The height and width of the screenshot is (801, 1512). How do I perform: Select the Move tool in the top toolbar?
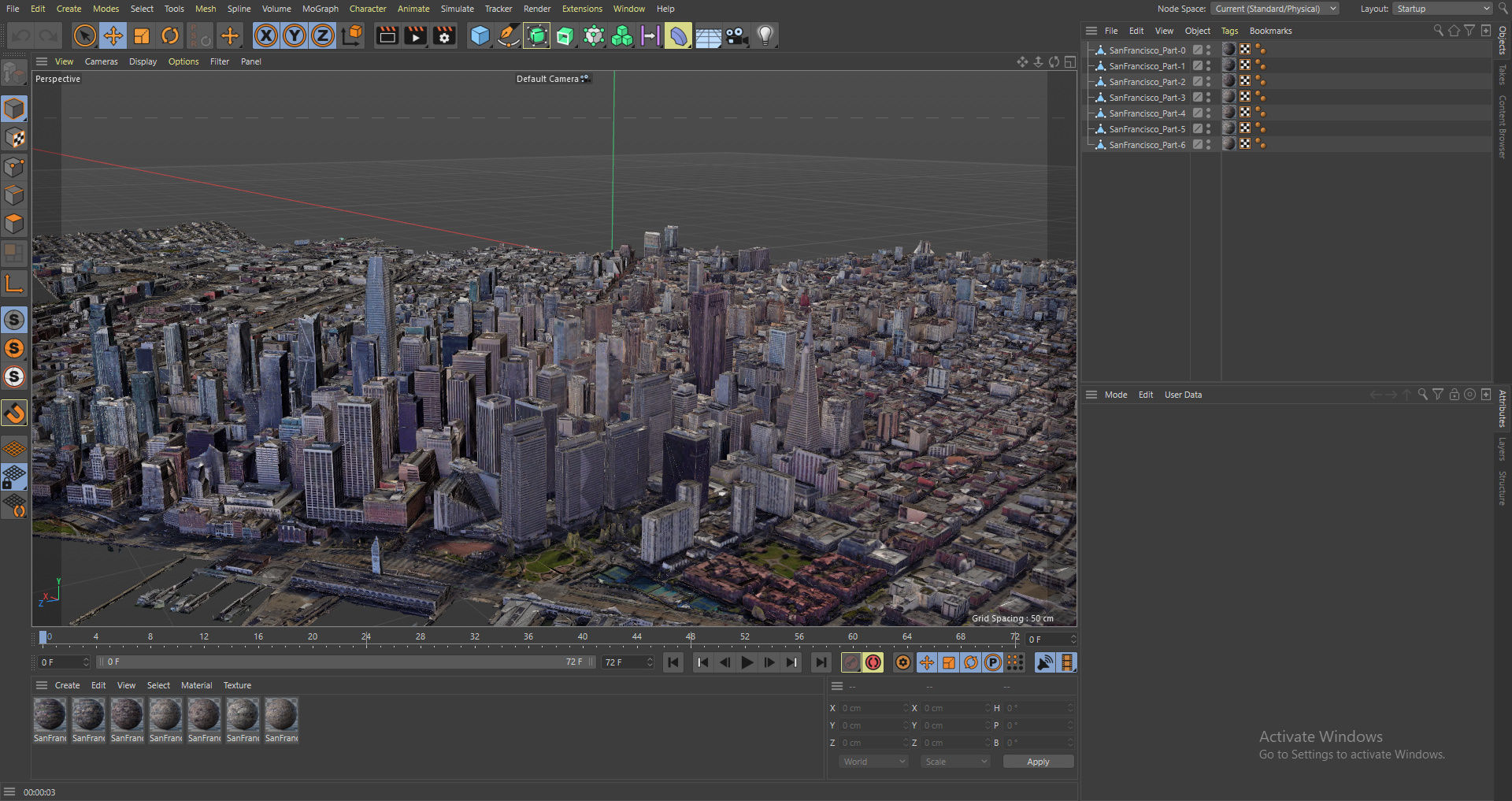(113, 35)
